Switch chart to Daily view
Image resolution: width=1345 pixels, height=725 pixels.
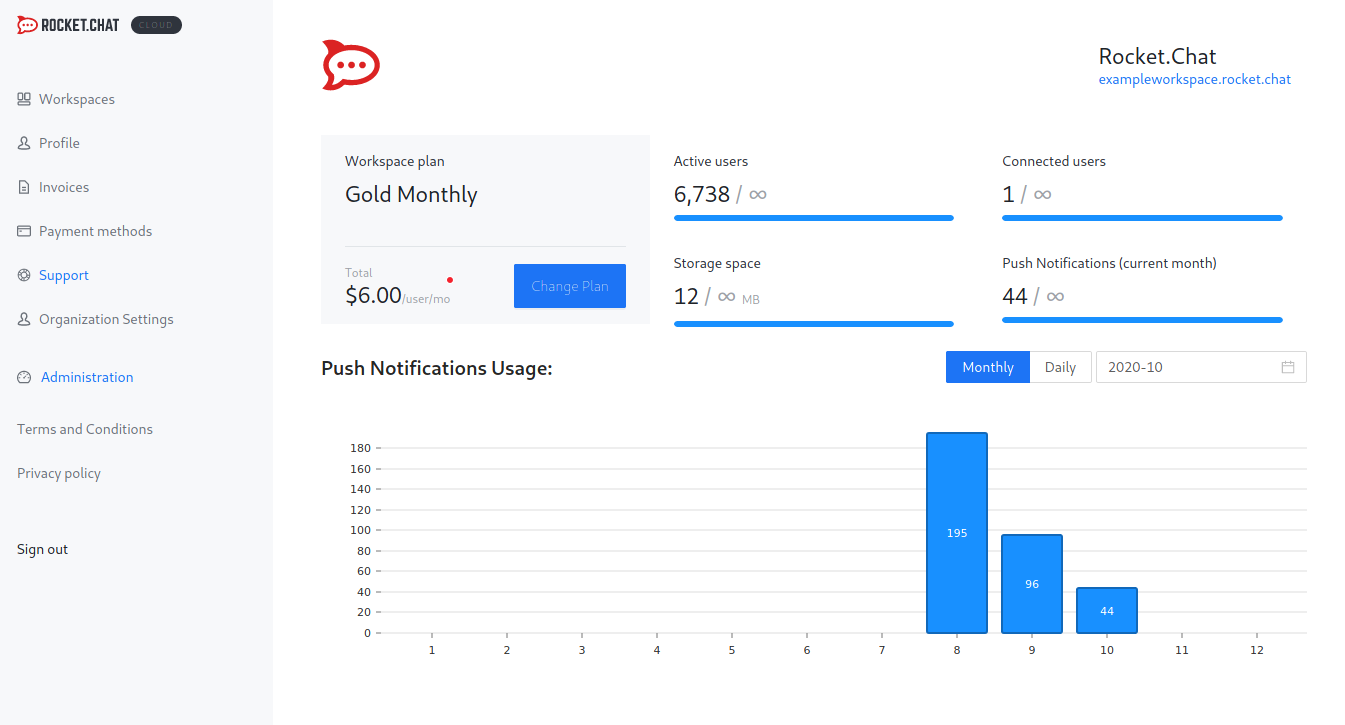tap(1060, 367)
